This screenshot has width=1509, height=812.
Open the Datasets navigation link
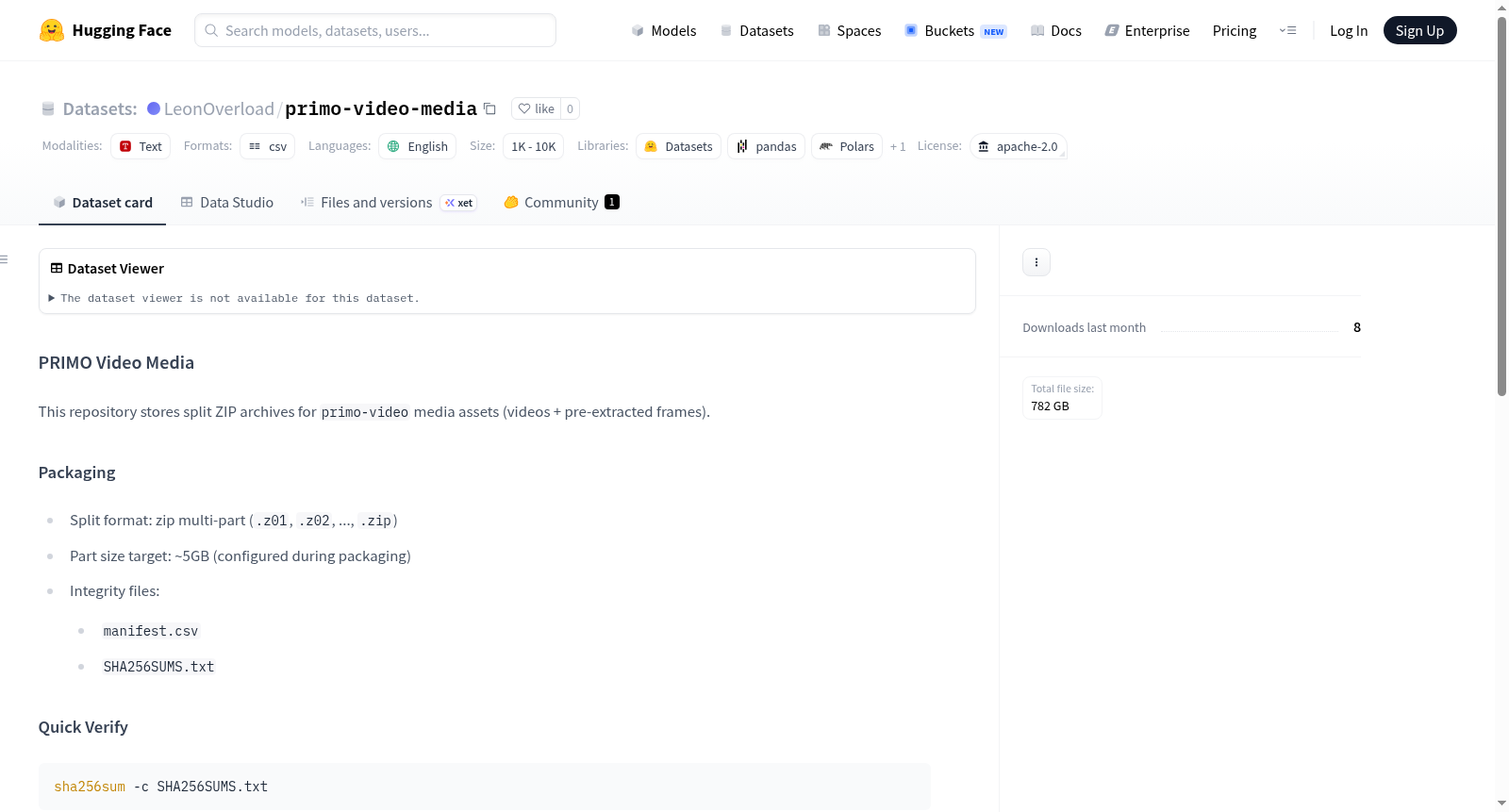tap(757, 30)
